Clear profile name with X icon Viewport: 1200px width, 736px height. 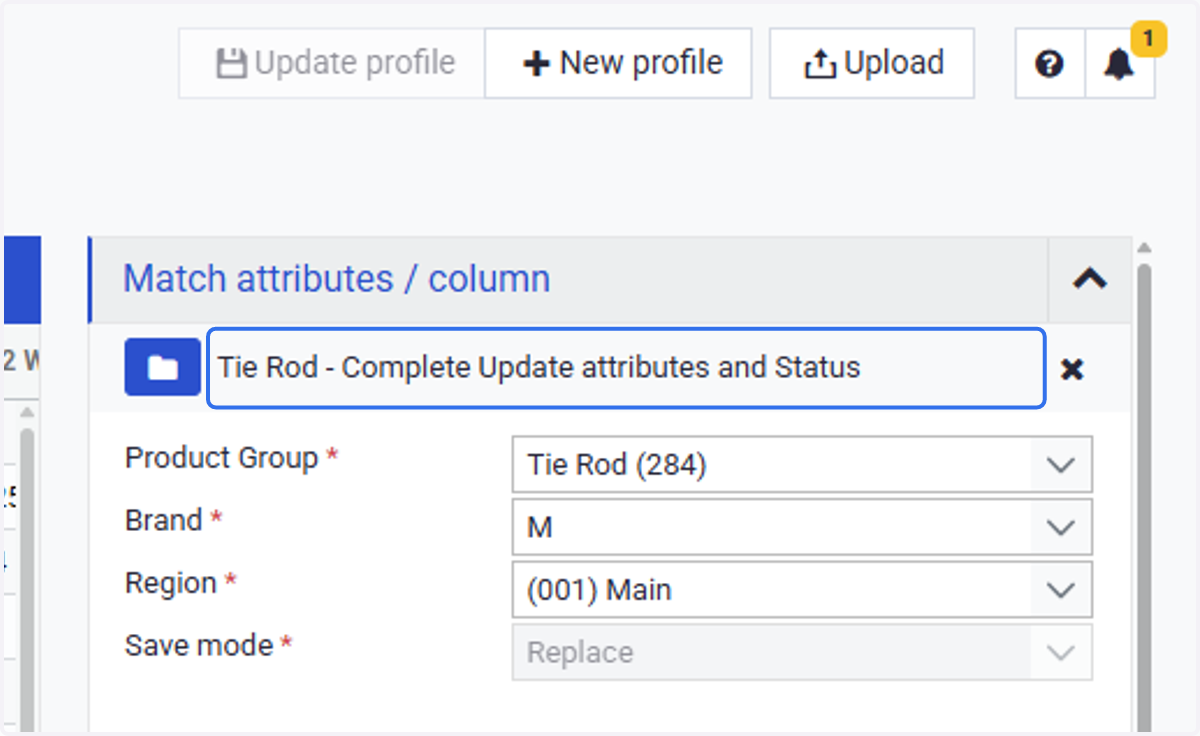(x=1072, y=369)
